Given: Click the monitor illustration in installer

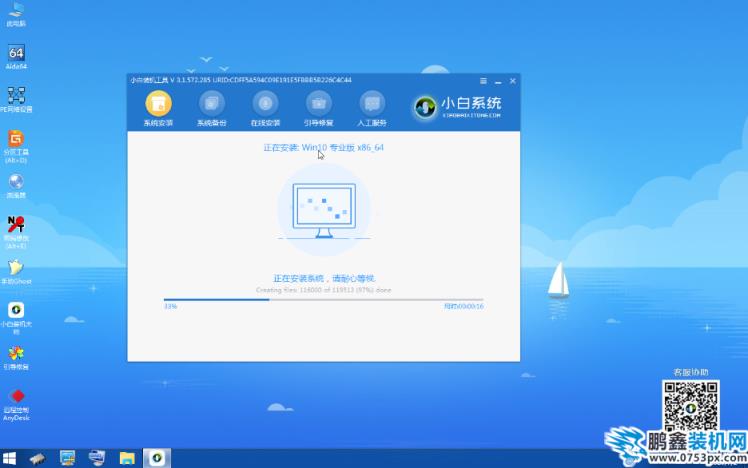Looking at the screenshot, I should (324, 210).
